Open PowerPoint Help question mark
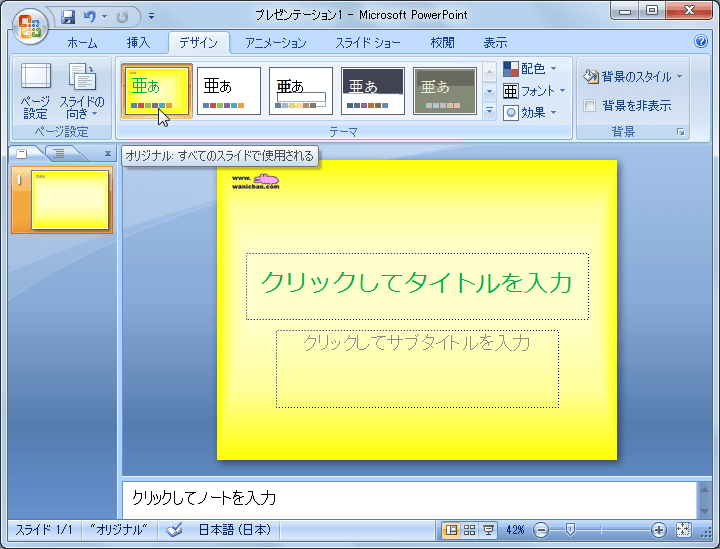The width and height of the screenshot is (720, 549). coord(700,41)
